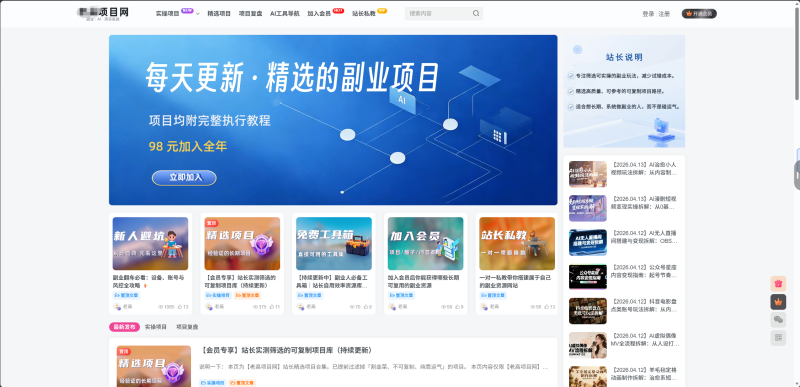Open title 一对一私教带你搭建属于自己的副业资源网站
Image resolution: width=800 pixels, height=387 pixels.
click(x=516, y=281)
